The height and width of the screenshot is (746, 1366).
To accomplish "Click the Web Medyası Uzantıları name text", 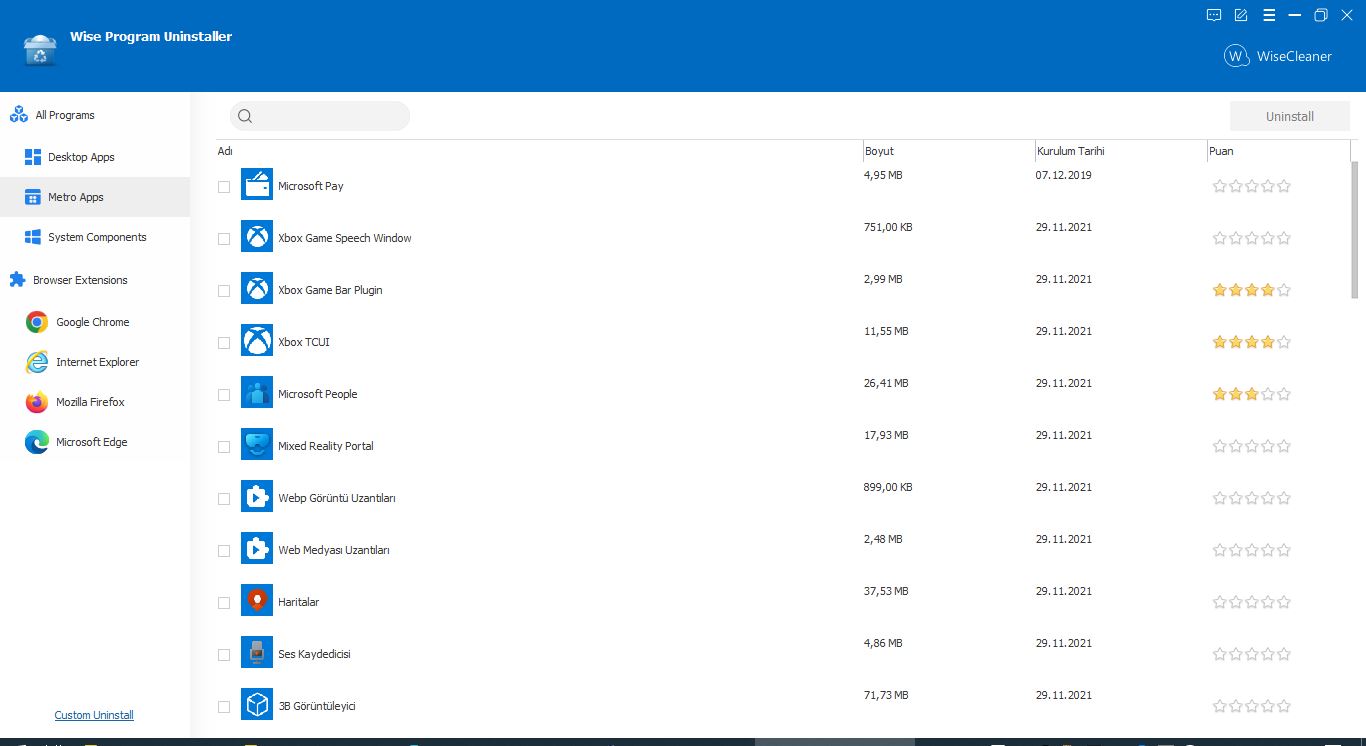I will [334, 550].
